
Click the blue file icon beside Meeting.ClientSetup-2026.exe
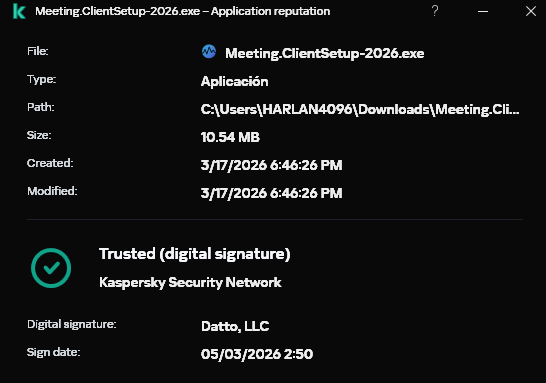209,52
